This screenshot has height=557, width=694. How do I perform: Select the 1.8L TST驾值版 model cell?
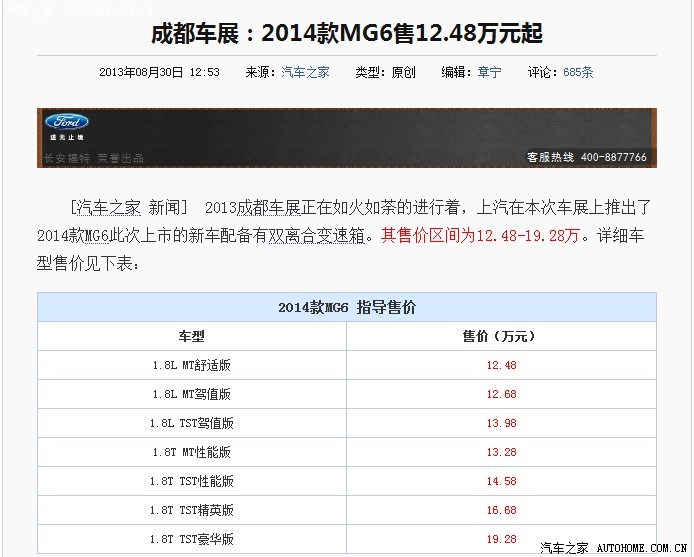pyautogui.click(x=191, y=424)
